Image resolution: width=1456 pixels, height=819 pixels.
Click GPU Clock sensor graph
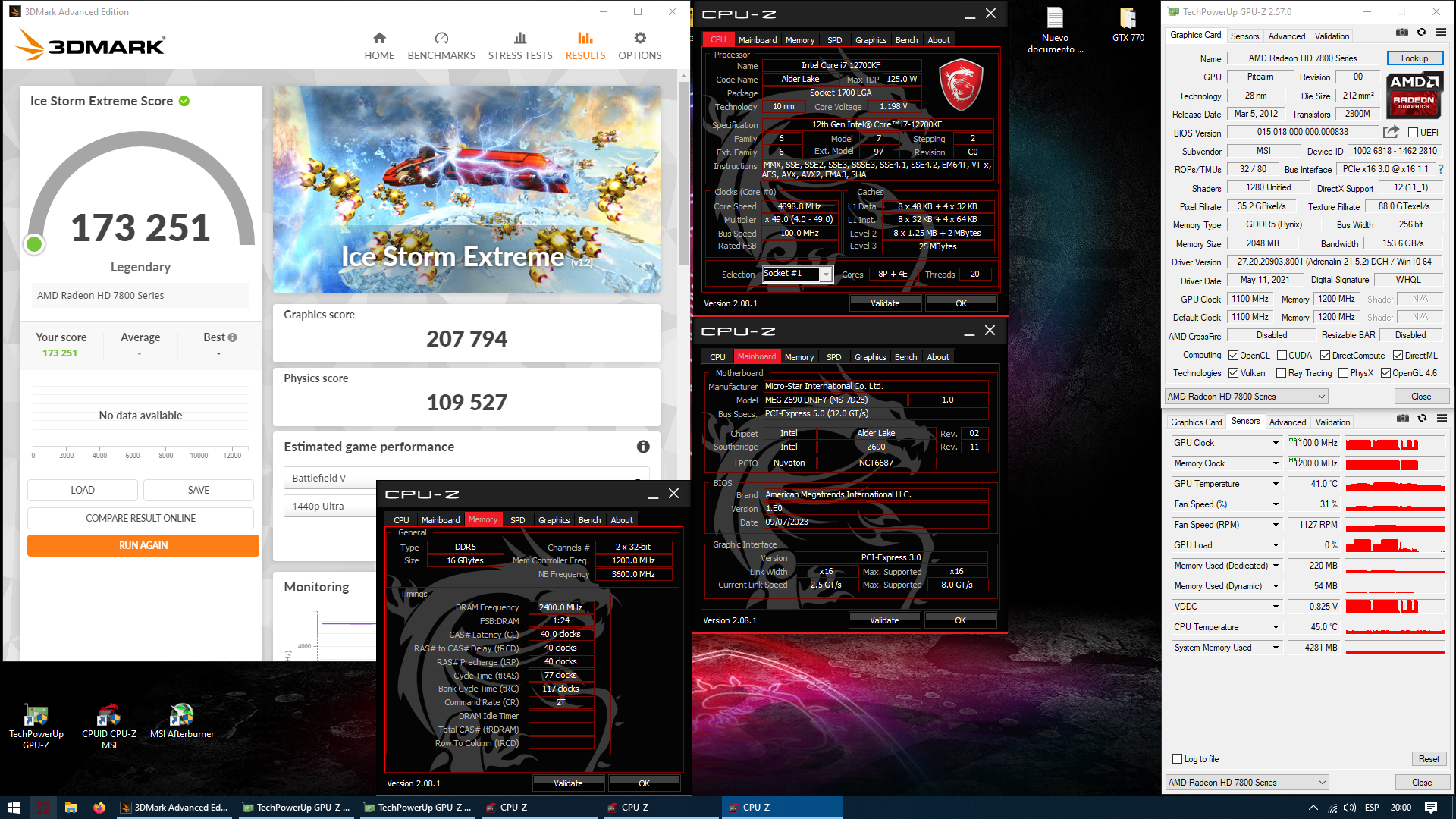[1395, 443]
